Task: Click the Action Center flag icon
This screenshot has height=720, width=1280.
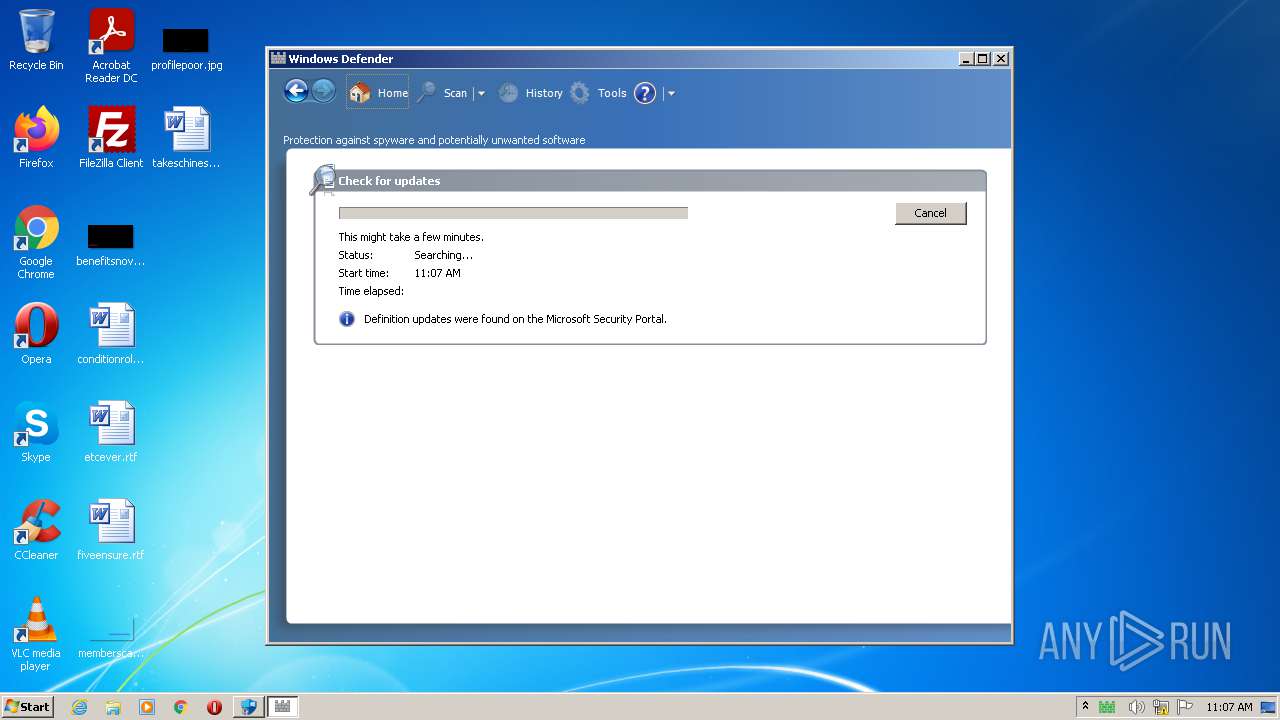Action: tap(1185, 707)
